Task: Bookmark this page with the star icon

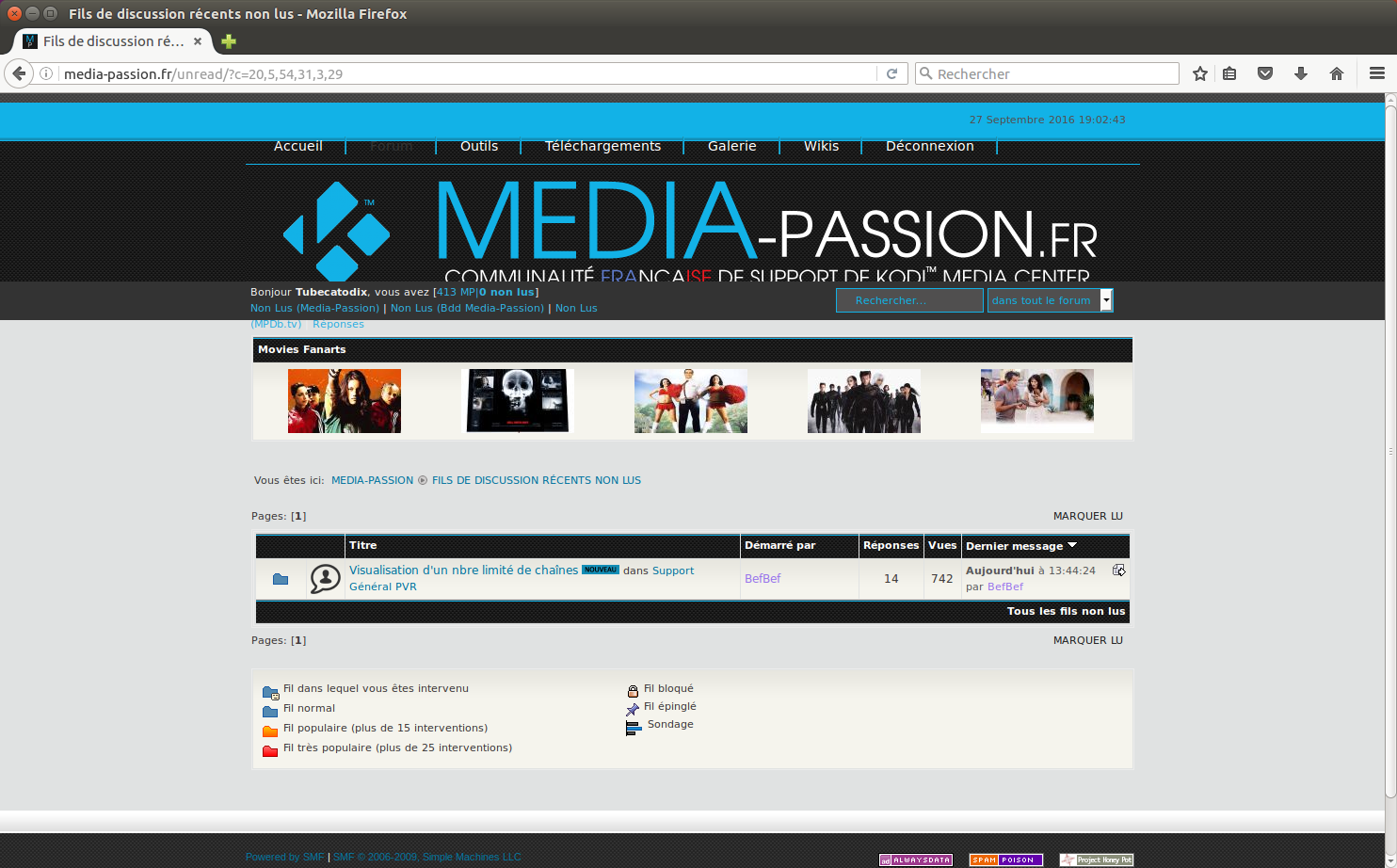Action: pos(1200,73)
